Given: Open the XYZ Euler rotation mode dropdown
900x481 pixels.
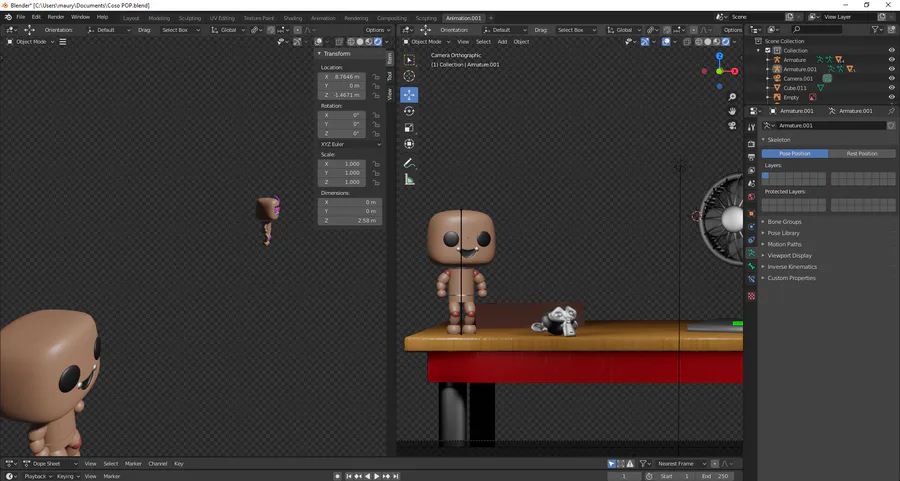Looking at the screenshot, I should click(x=350, y=144).
